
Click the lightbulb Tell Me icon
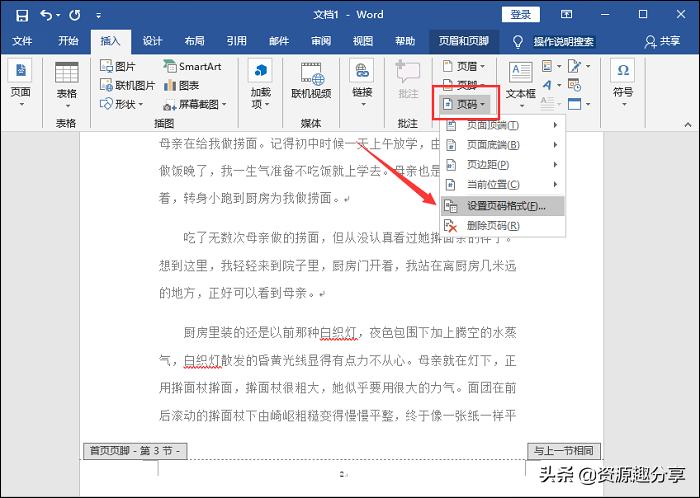click(518, 42)
